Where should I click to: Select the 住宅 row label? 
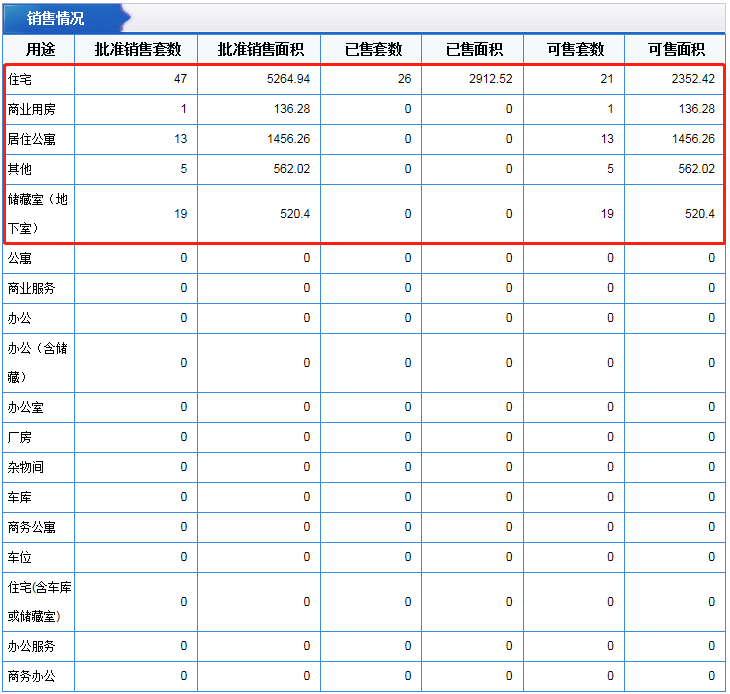[x=20, y=80]
